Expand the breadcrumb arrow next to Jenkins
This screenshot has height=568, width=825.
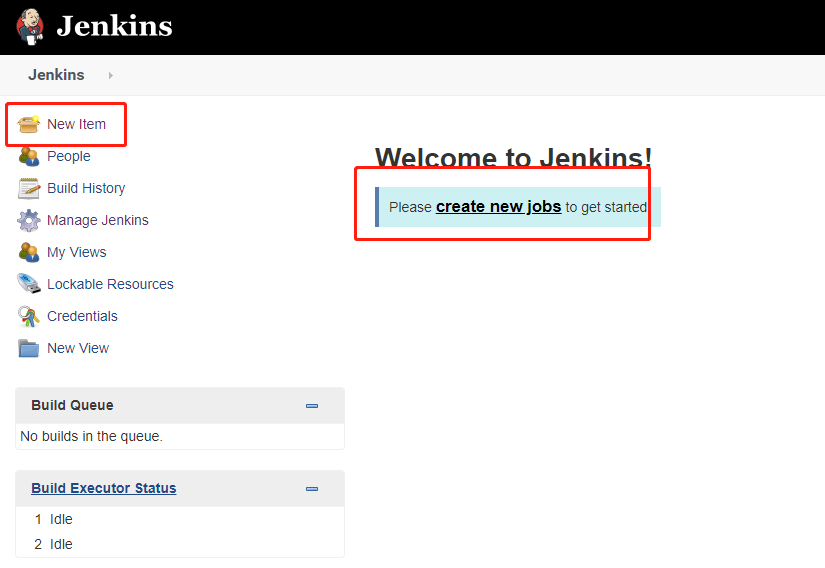tap(110, 76)
